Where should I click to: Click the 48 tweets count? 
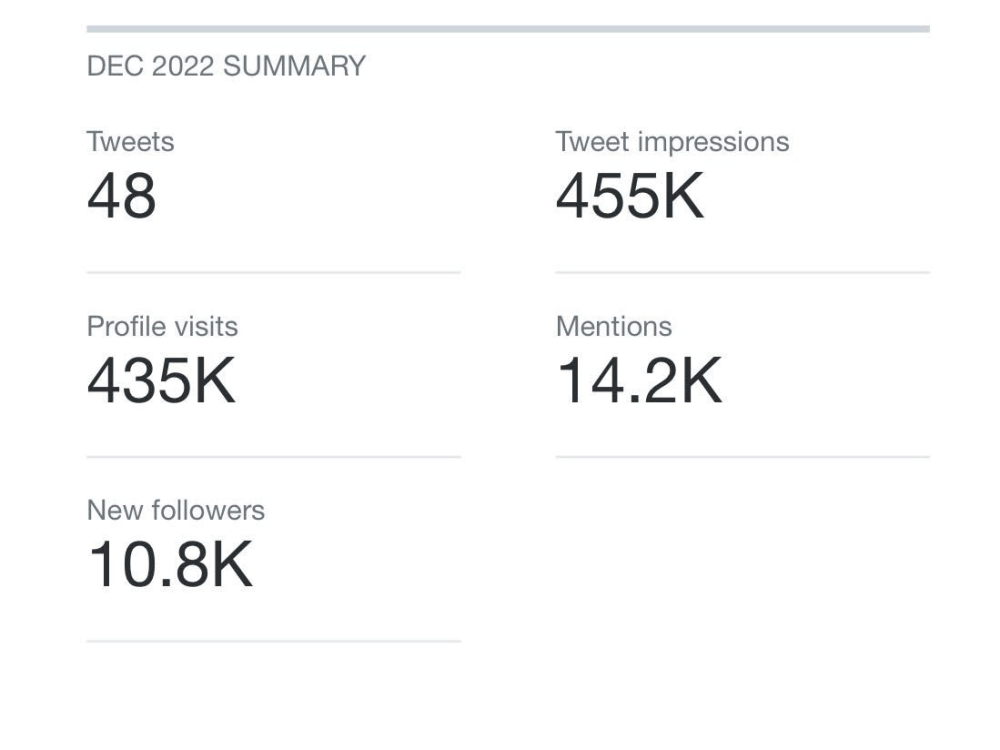(x=121, y=195)
